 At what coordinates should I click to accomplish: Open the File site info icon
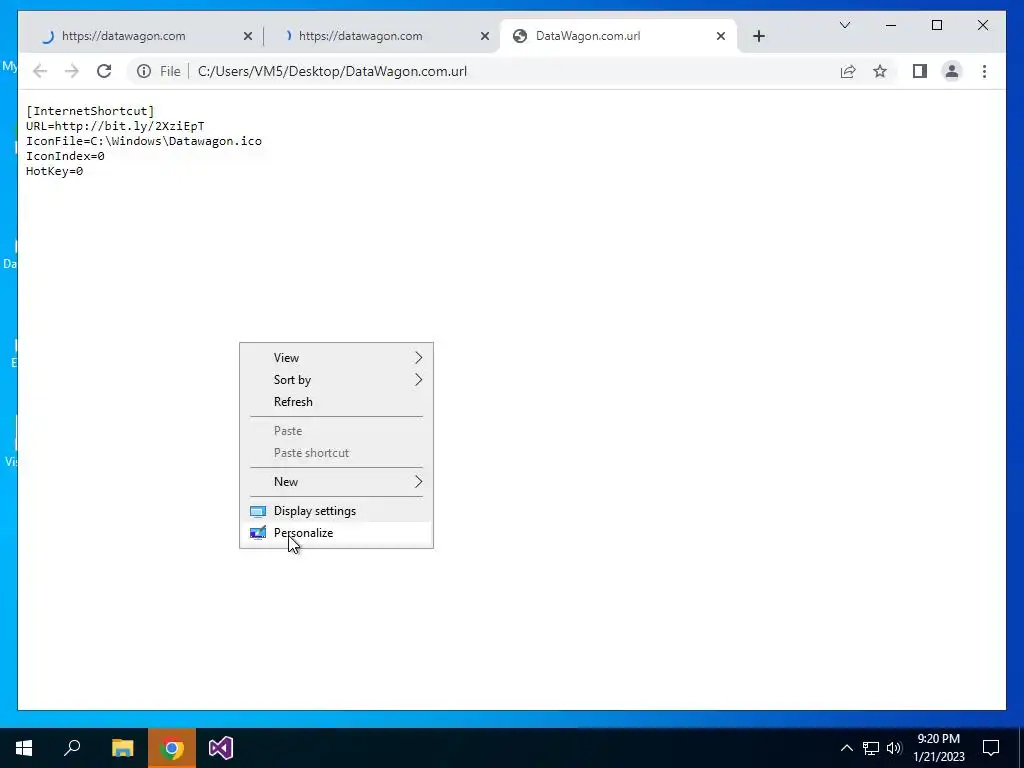144,71
